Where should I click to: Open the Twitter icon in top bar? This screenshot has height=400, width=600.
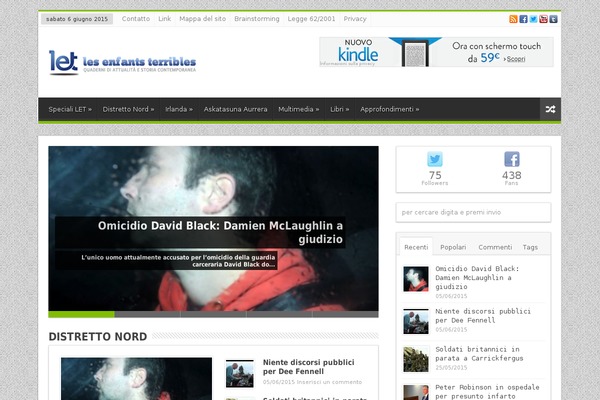pos(533,19)
